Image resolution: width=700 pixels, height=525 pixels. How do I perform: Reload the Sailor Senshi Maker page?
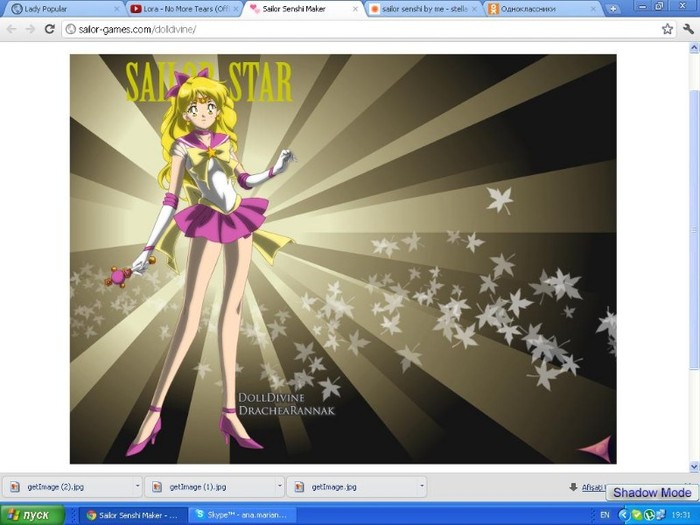pyautogui.click(x=49, y=29)
